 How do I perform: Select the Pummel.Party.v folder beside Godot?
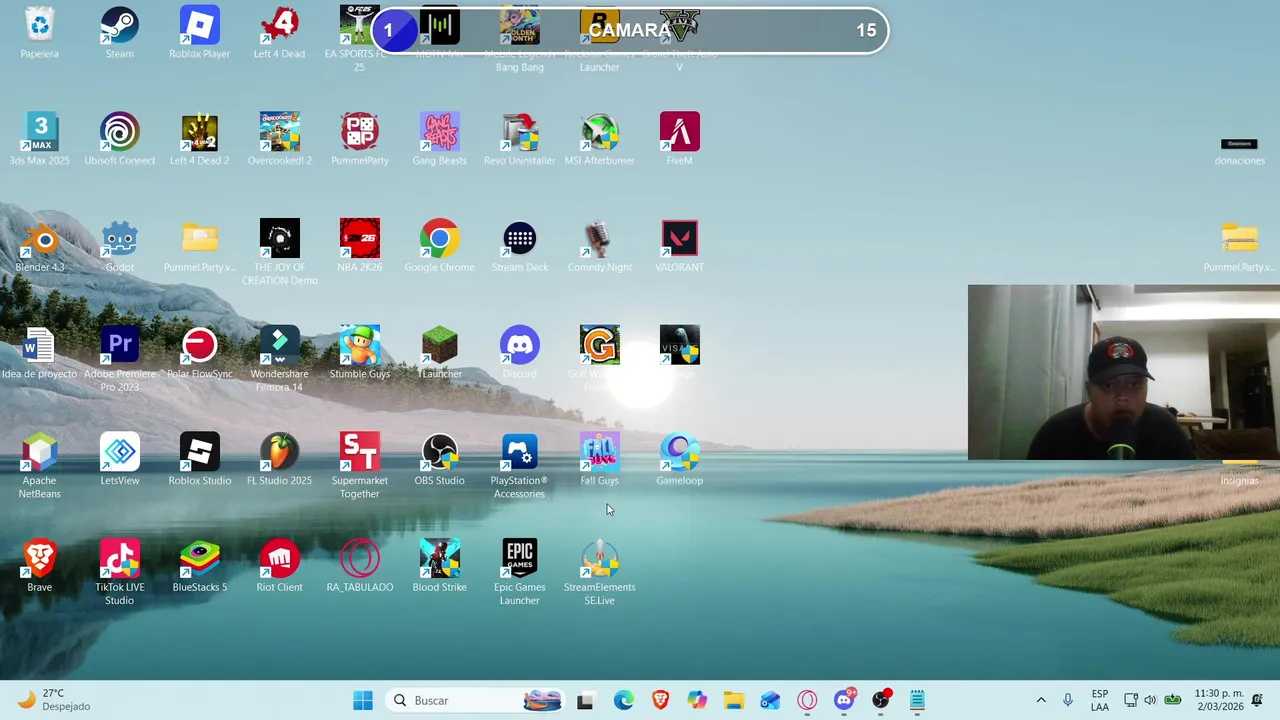pyautogui.click(x=200, y=246)
